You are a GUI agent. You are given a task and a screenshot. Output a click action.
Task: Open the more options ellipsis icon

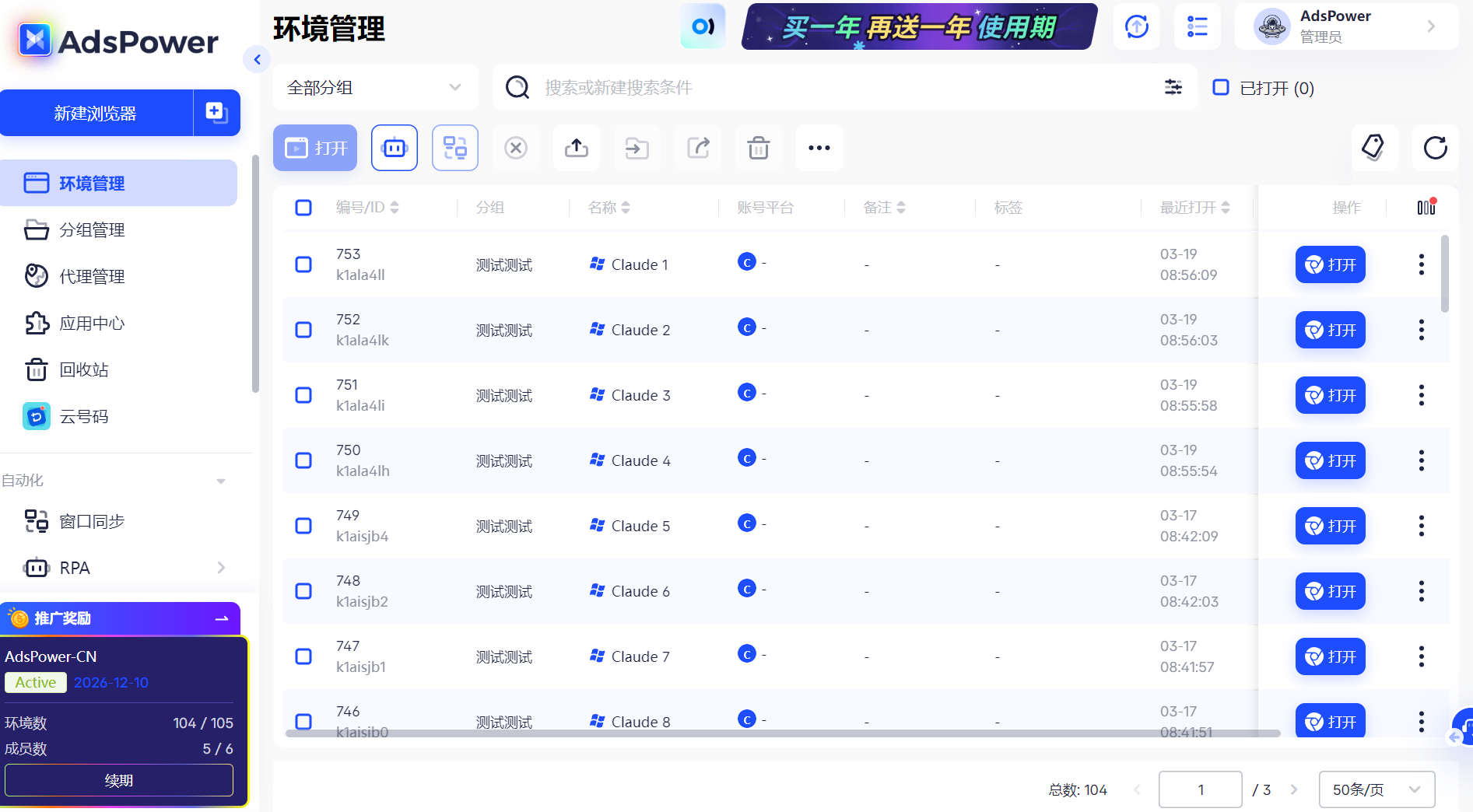(819, 148)
